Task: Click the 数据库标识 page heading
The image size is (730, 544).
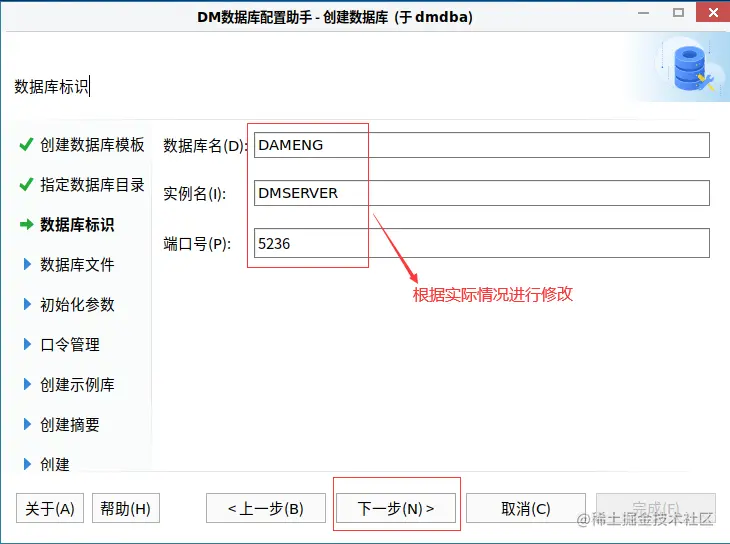Action: pyautogui.click(x=51, y=87)
